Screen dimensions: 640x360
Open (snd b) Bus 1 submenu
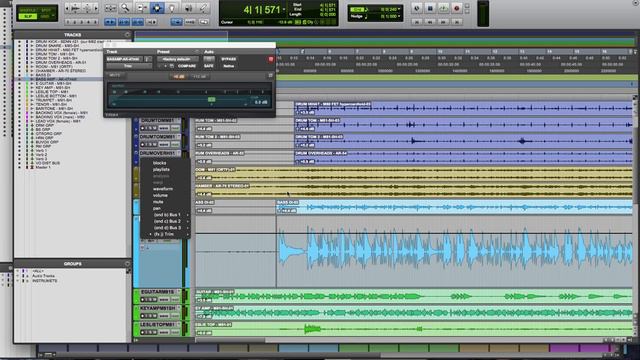click(x=167, y=215)
